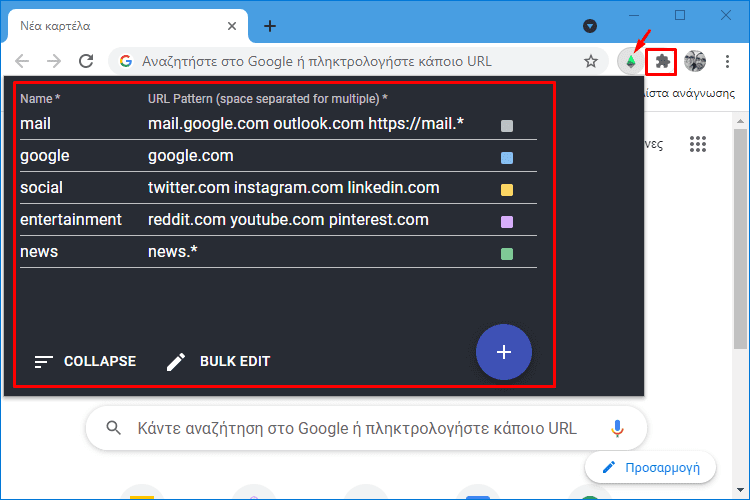The height and width of the screenshot is (500, 750).
Task: Pick the gray color swatch for mail
Action: pyautogui.click(x=507, y=126)
